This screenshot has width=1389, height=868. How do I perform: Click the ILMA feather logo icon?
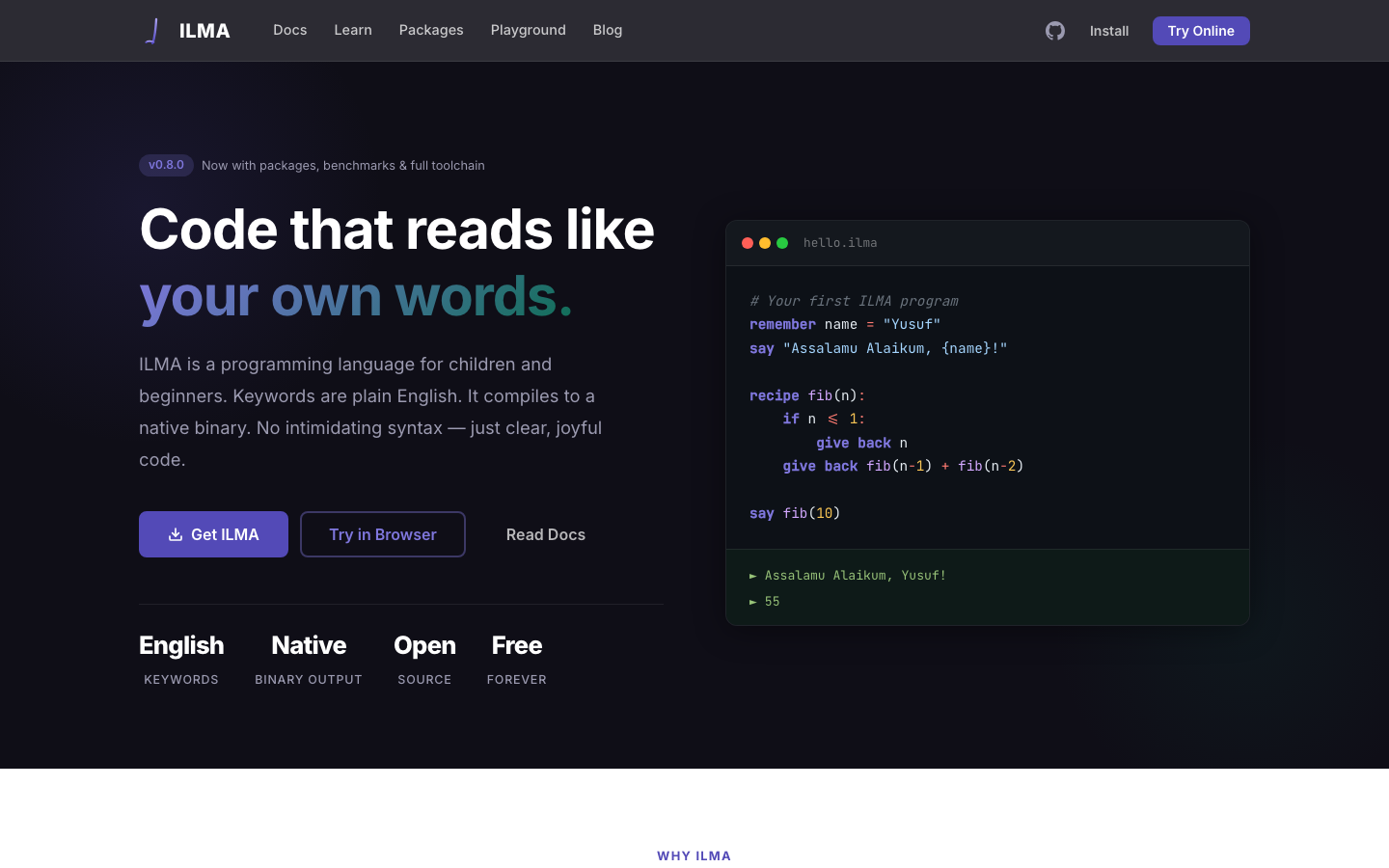pos(152,31)
